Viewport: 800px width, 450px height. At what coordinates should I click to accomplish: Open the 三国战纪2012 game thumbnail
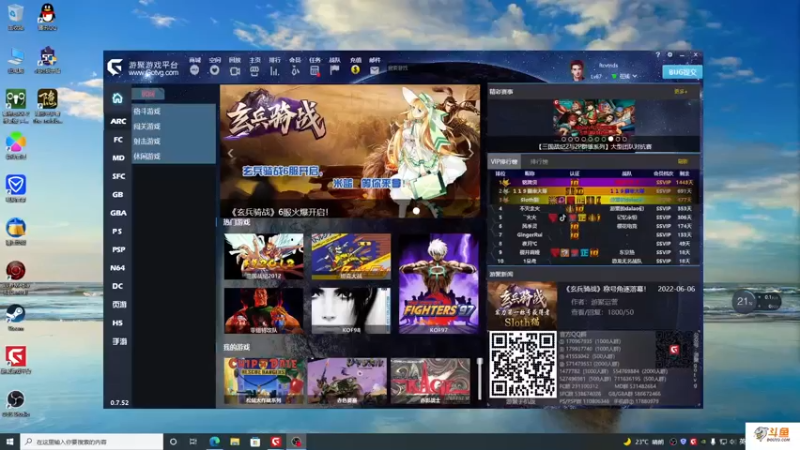pyautogui.click(x=264, y=257)
